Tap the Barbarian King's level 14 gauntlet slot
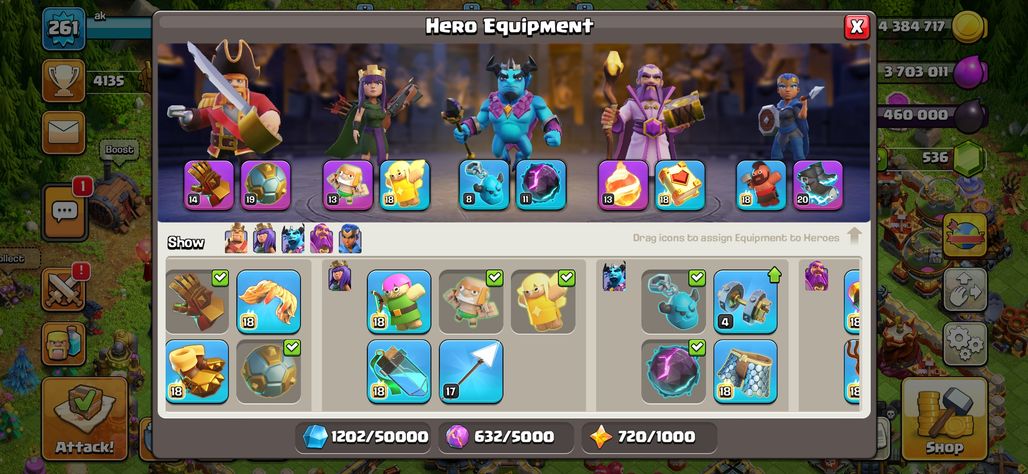Image resolution: width=1028 pixels, height=474 pixels. point(208,185)
